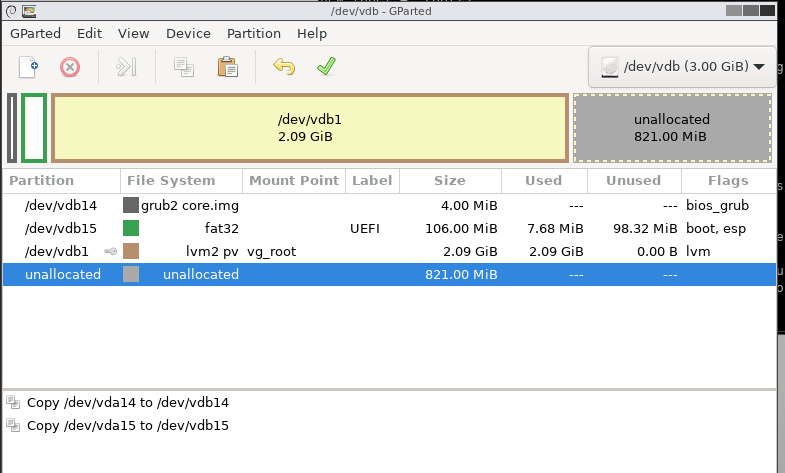Sort by the Size column header
Viewport: 785px width, 473px height.
pyautogui.click(x=449, y=181)
